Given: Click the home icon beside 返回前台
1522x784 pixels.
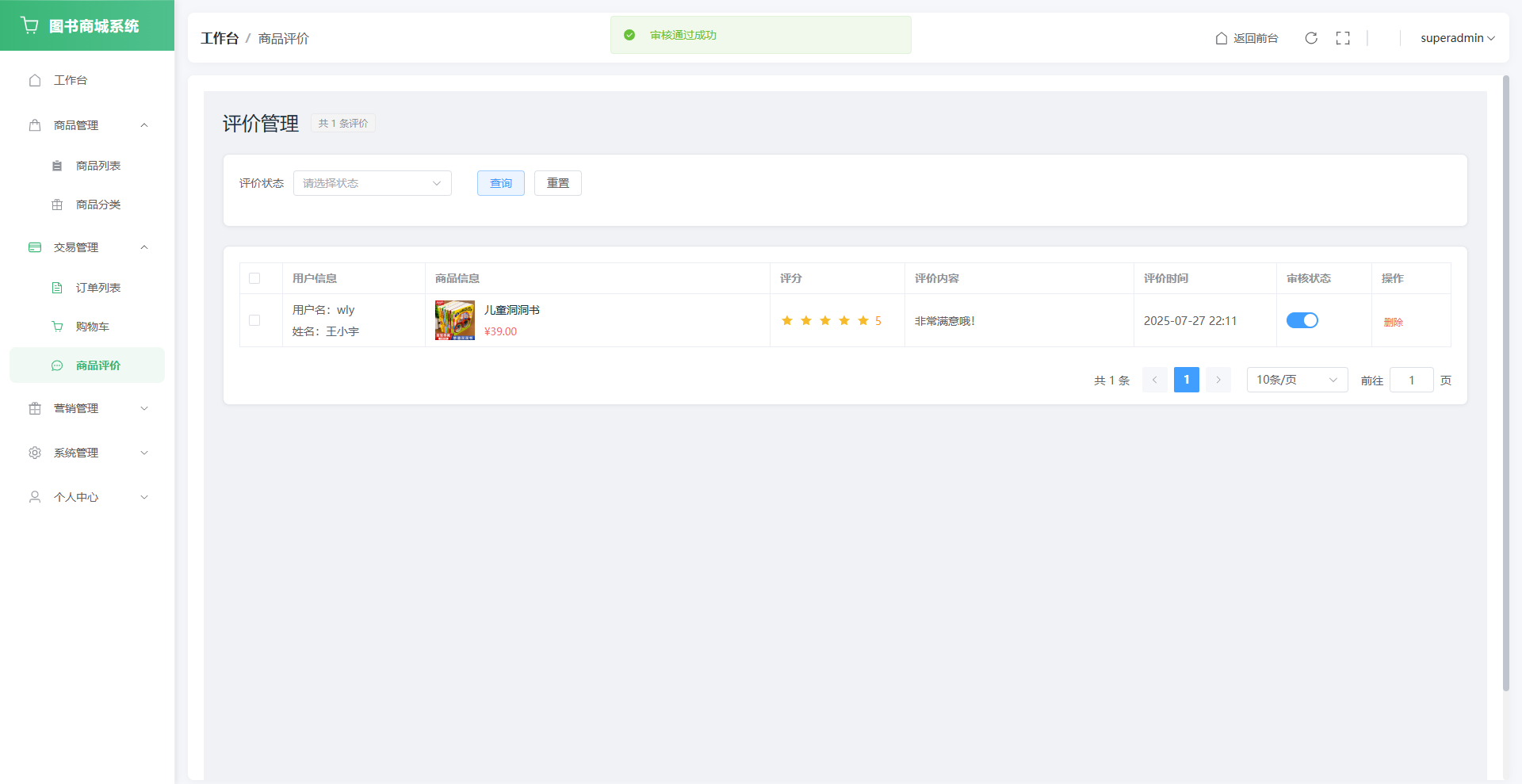Looking at the screenshot, I should pos(1222,38).
